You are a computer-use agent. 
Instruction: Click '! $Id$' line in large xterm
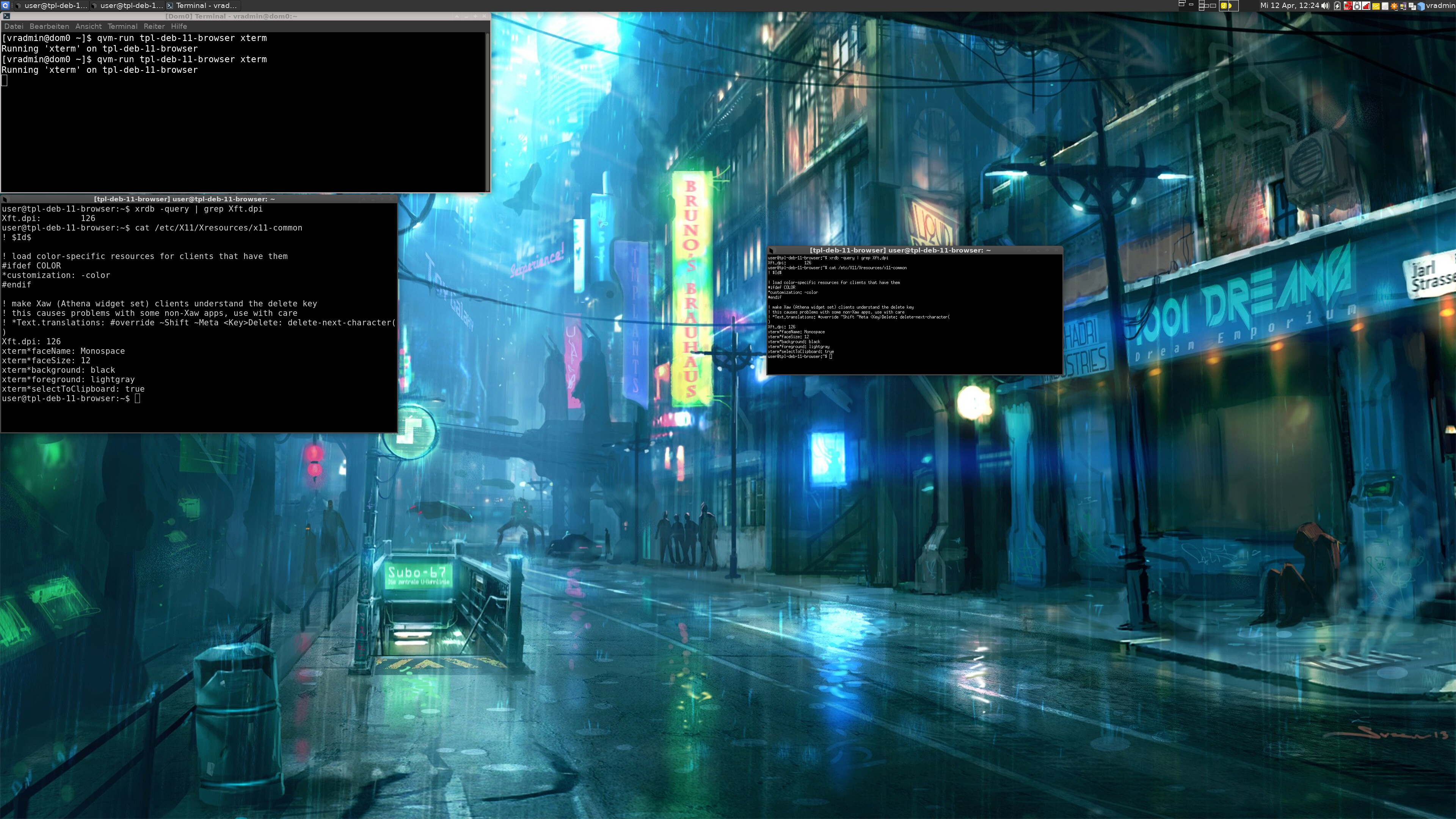tap(16, 237)
